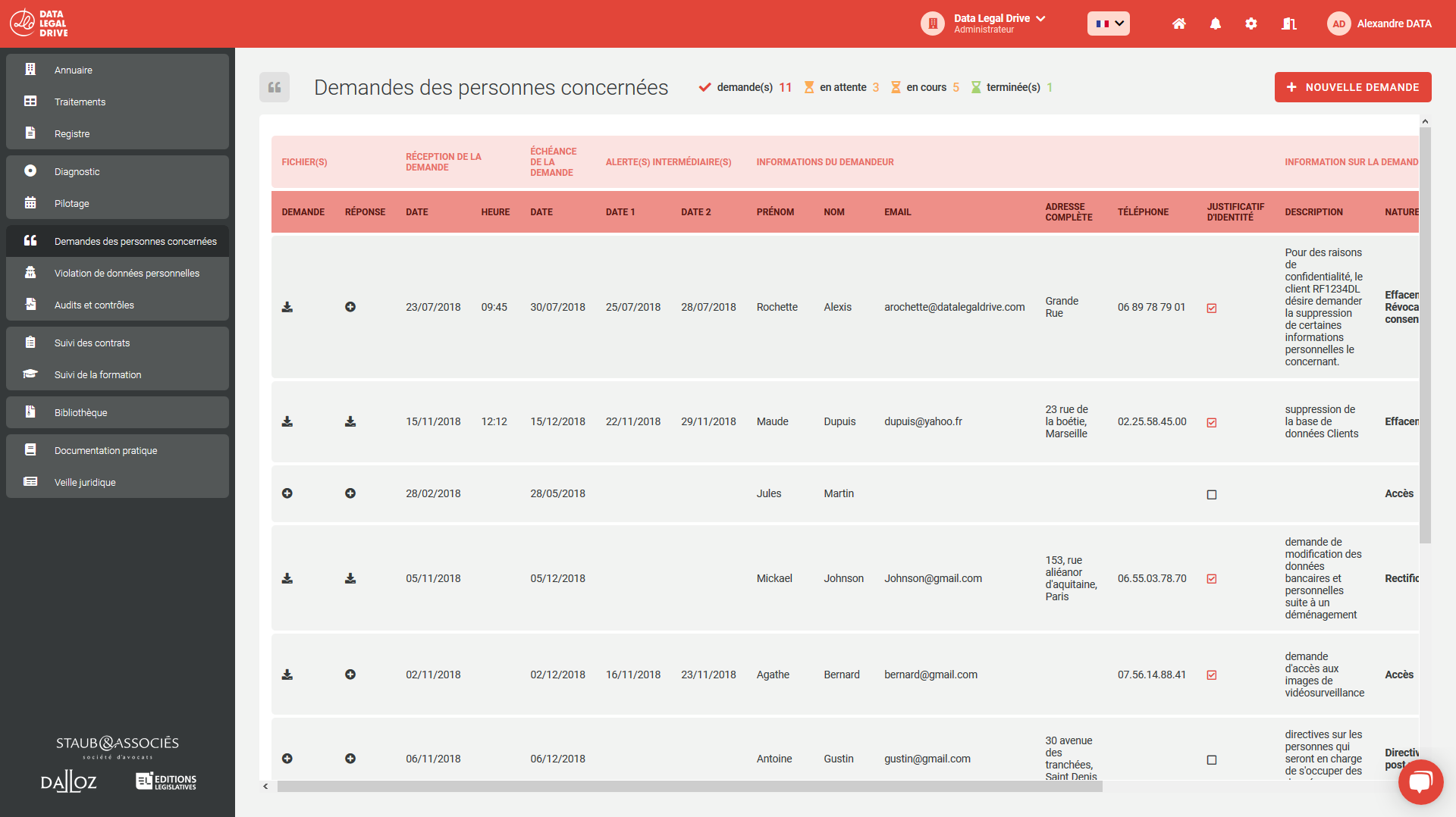Image resolution: width=1456 pixels, height=817 pixels.
Task: Open the language flag dropdown
Action: coord(1109,23)
